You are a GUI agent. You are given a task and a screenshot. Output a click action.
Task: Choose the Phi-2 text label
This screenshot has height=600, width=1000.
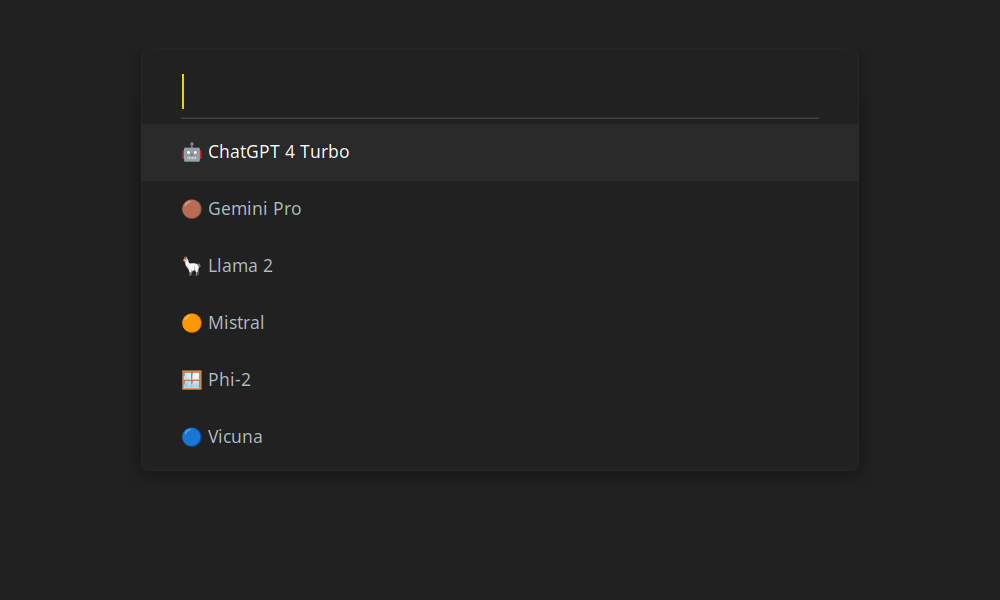(x=230, y=379)
